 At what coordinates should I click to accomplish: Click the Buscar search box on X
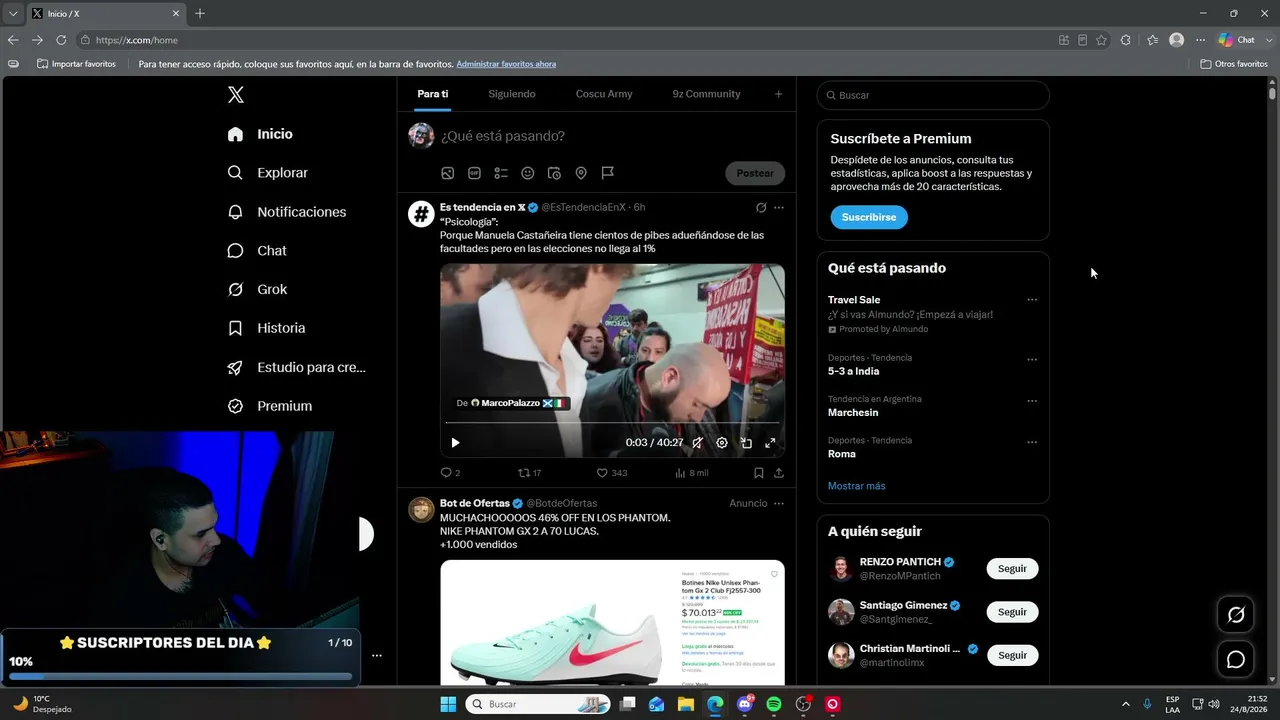click(x=933, y=95)
